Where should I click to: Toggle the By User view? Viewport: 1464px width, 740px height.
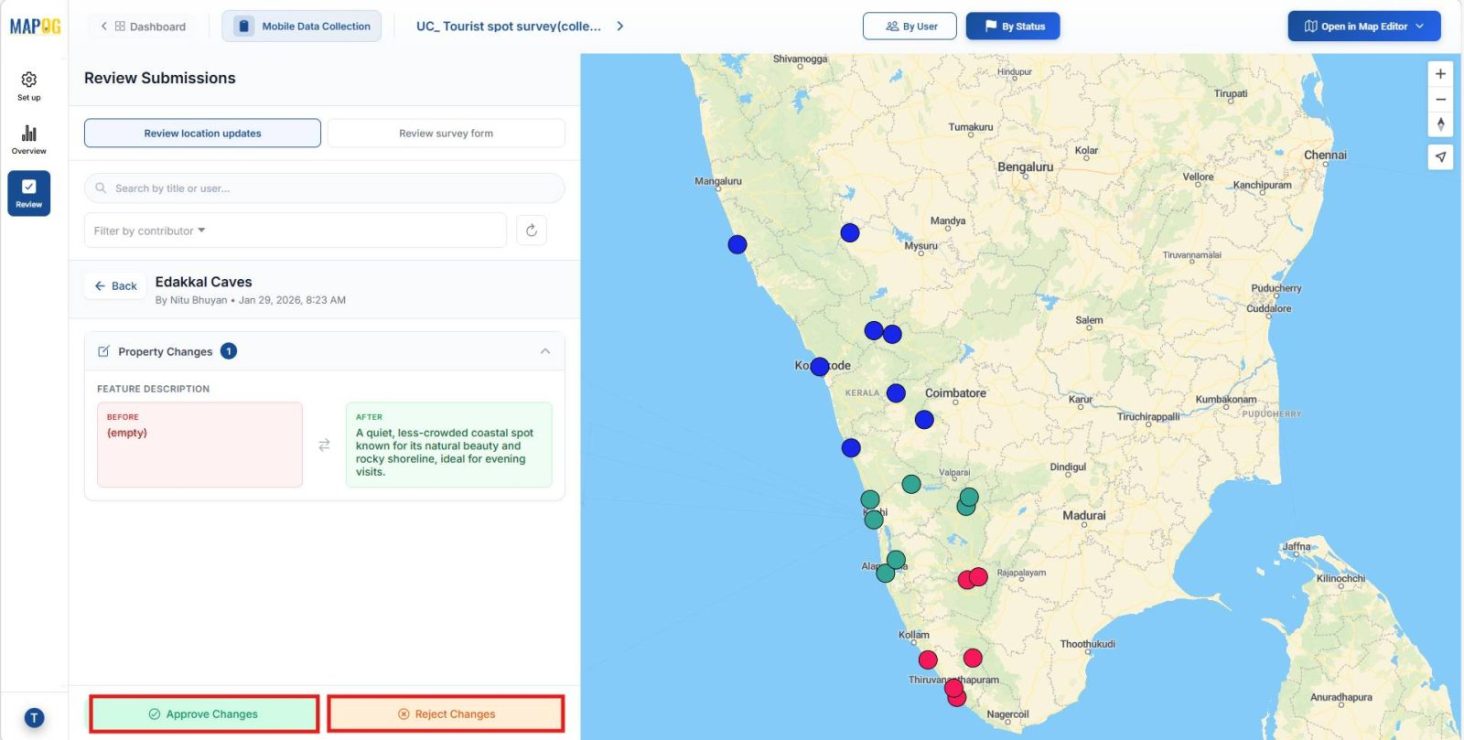click(x=909, y=26)
